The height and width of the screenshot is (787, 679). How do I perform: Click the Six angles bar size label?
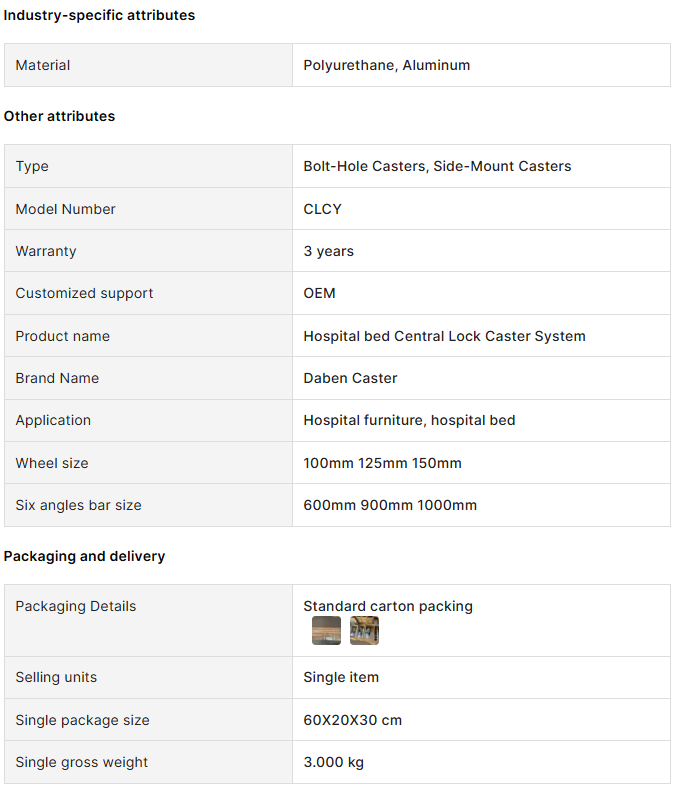click(x=78, y=505)
